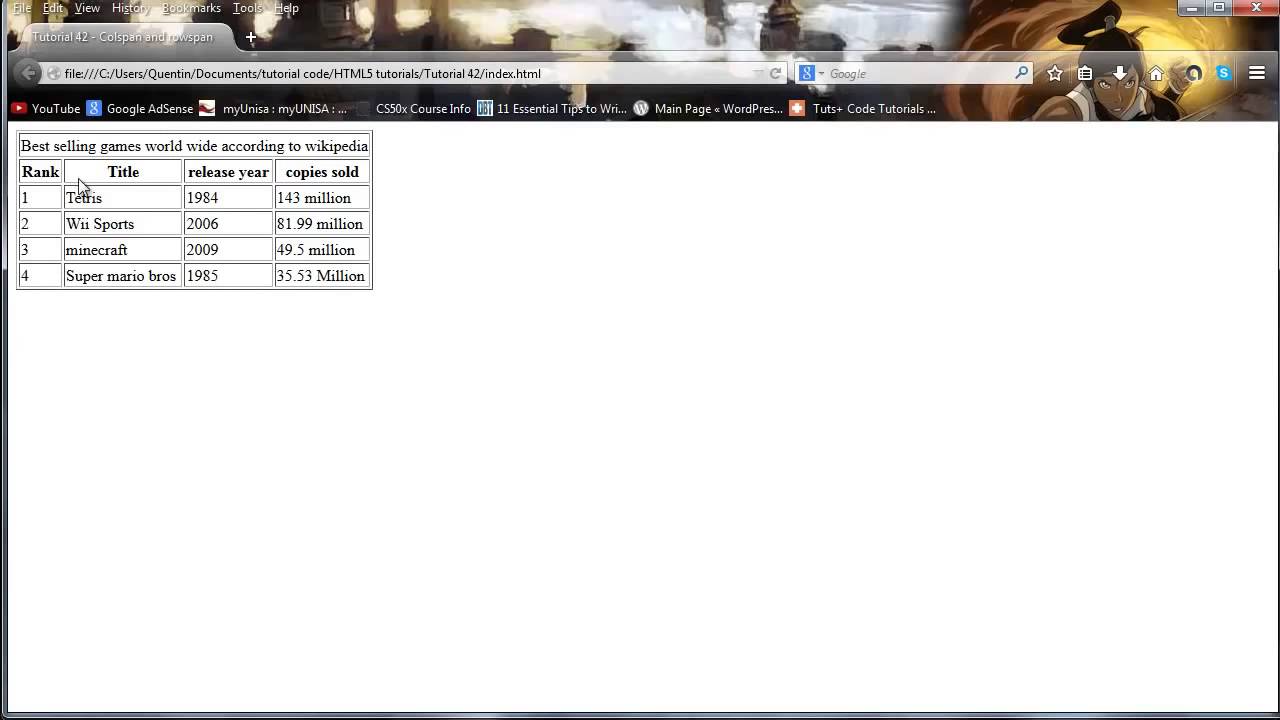Viewport: 1280px width, 720px height.
Task: Open the myUnisa bookmark
Action: [274, 108]
